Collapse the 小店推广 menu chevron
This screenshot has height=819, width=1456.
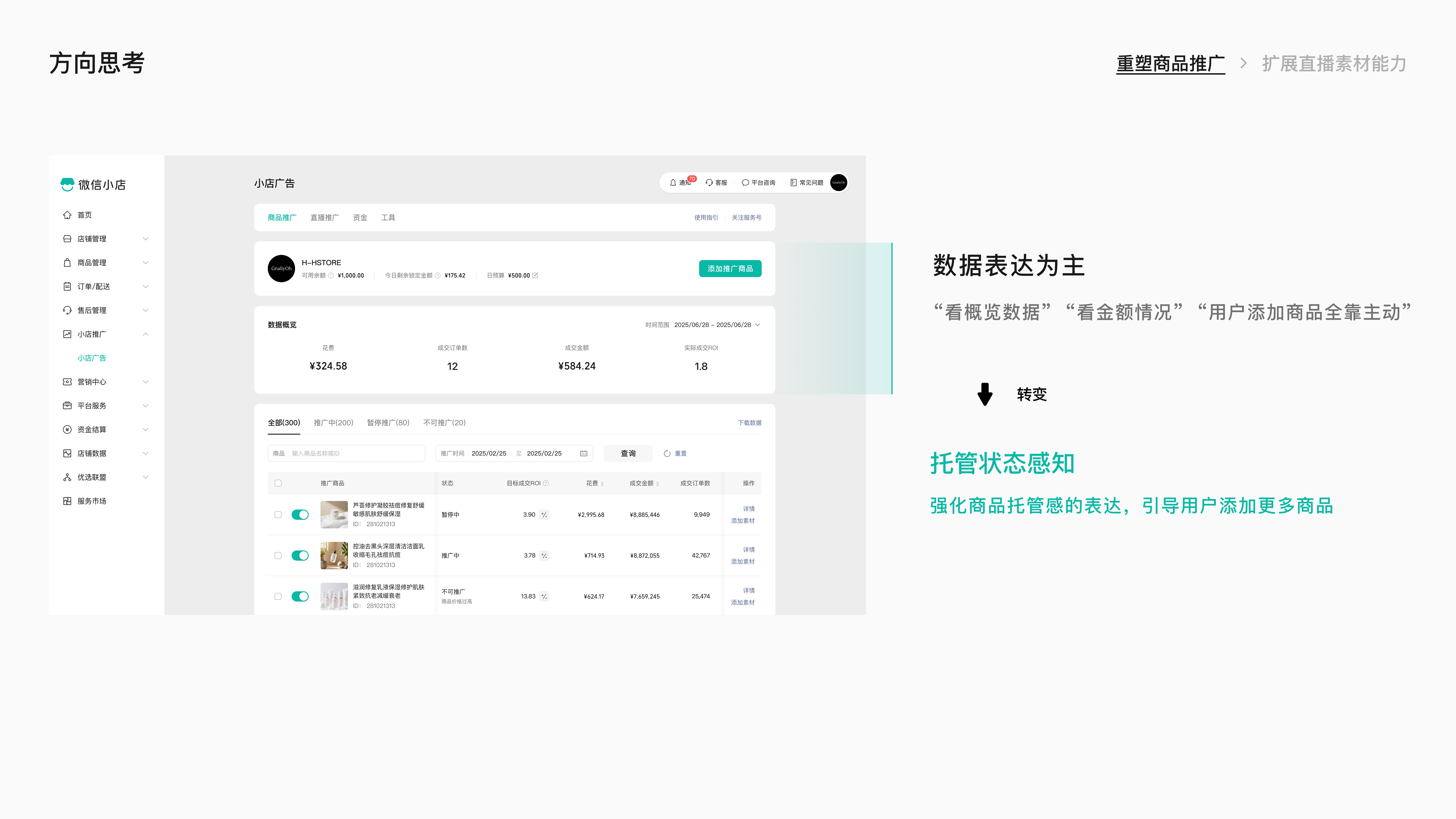point(145,334)
